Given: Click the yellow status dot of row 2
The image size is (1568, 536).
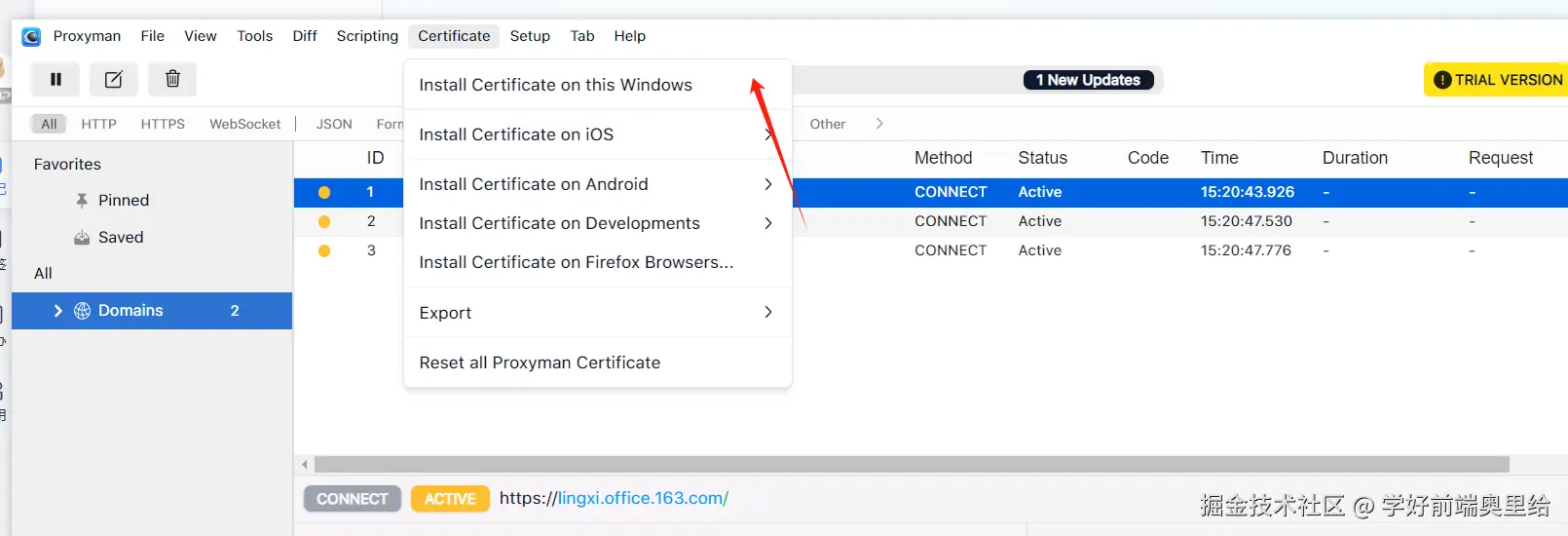Looking at the screenshot, I should [x=324, y=221].
